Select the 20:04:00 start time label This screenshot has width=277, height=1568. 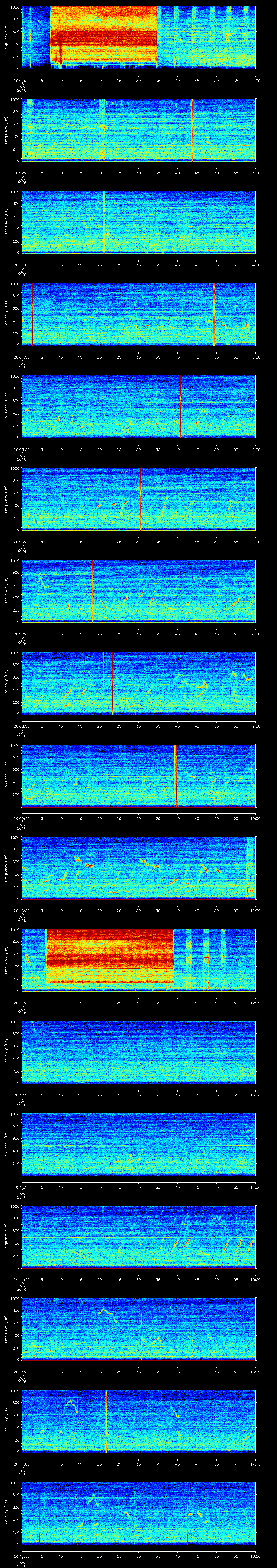[21, 357]
